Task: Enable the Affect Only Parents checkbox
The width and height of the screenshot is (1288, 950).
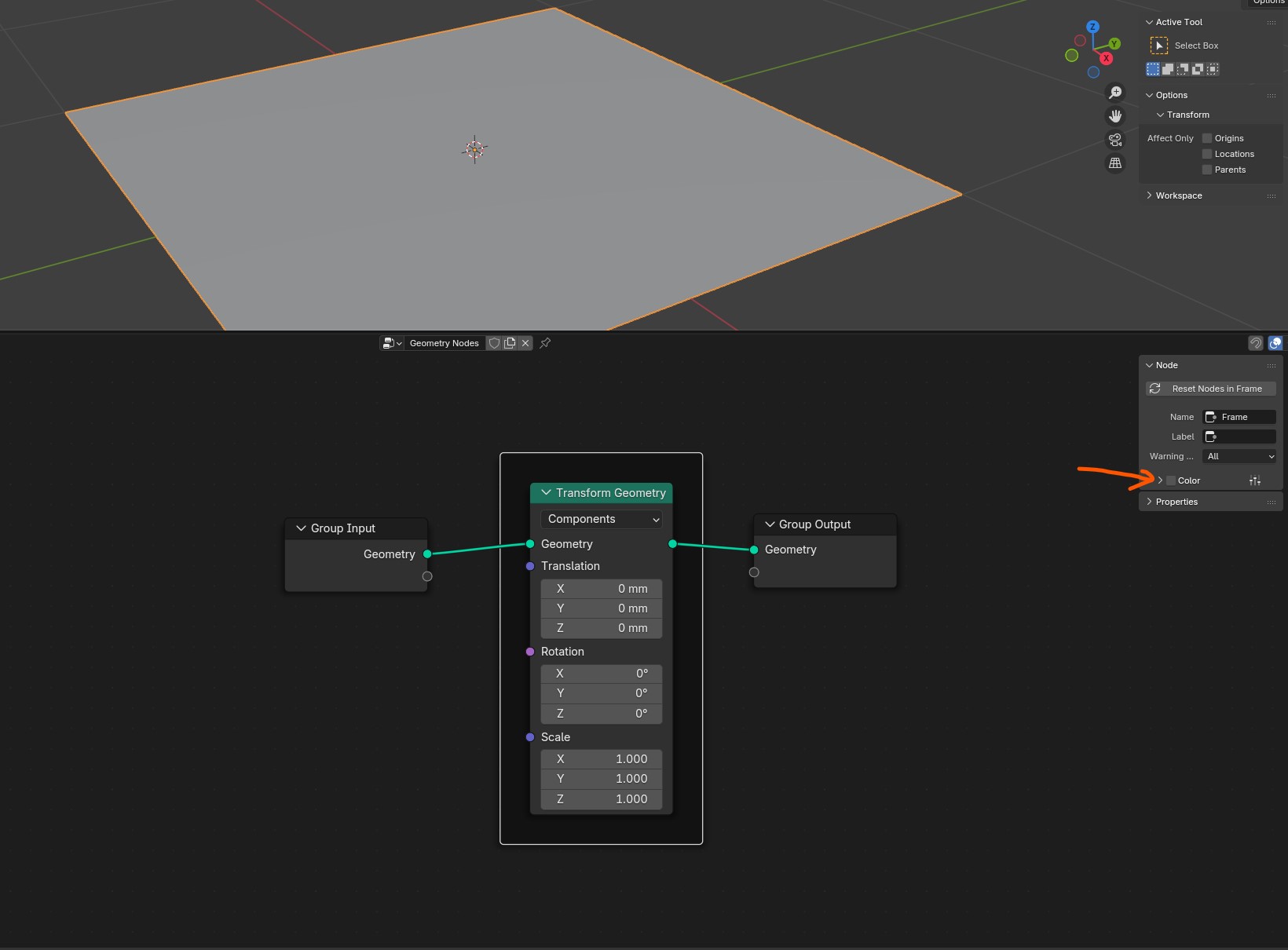Action: [1207, 170]
